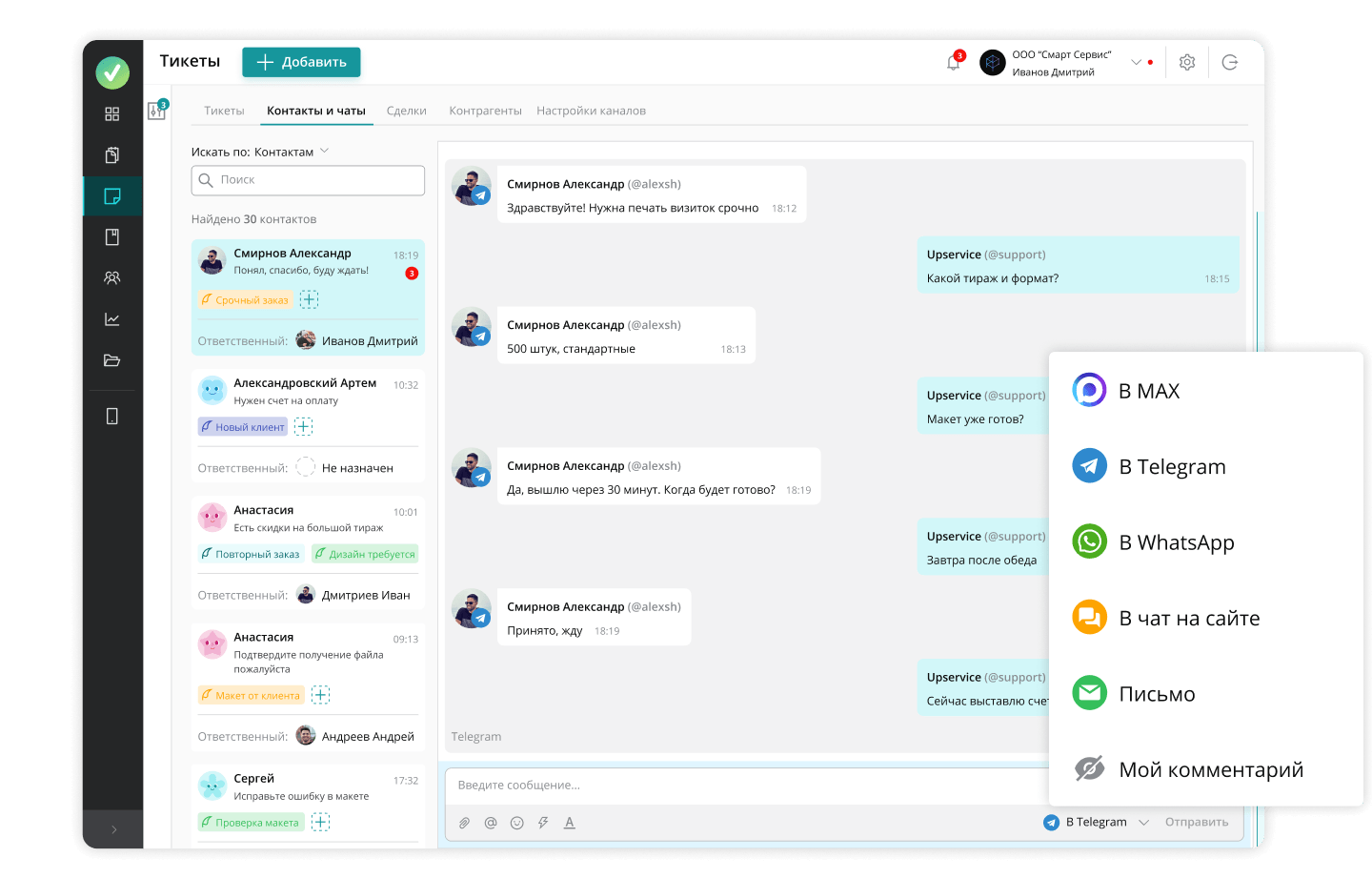Open settings via the gear icon
The width and height of the screenshot is (1372, 878).
(x=1186, y=63)
